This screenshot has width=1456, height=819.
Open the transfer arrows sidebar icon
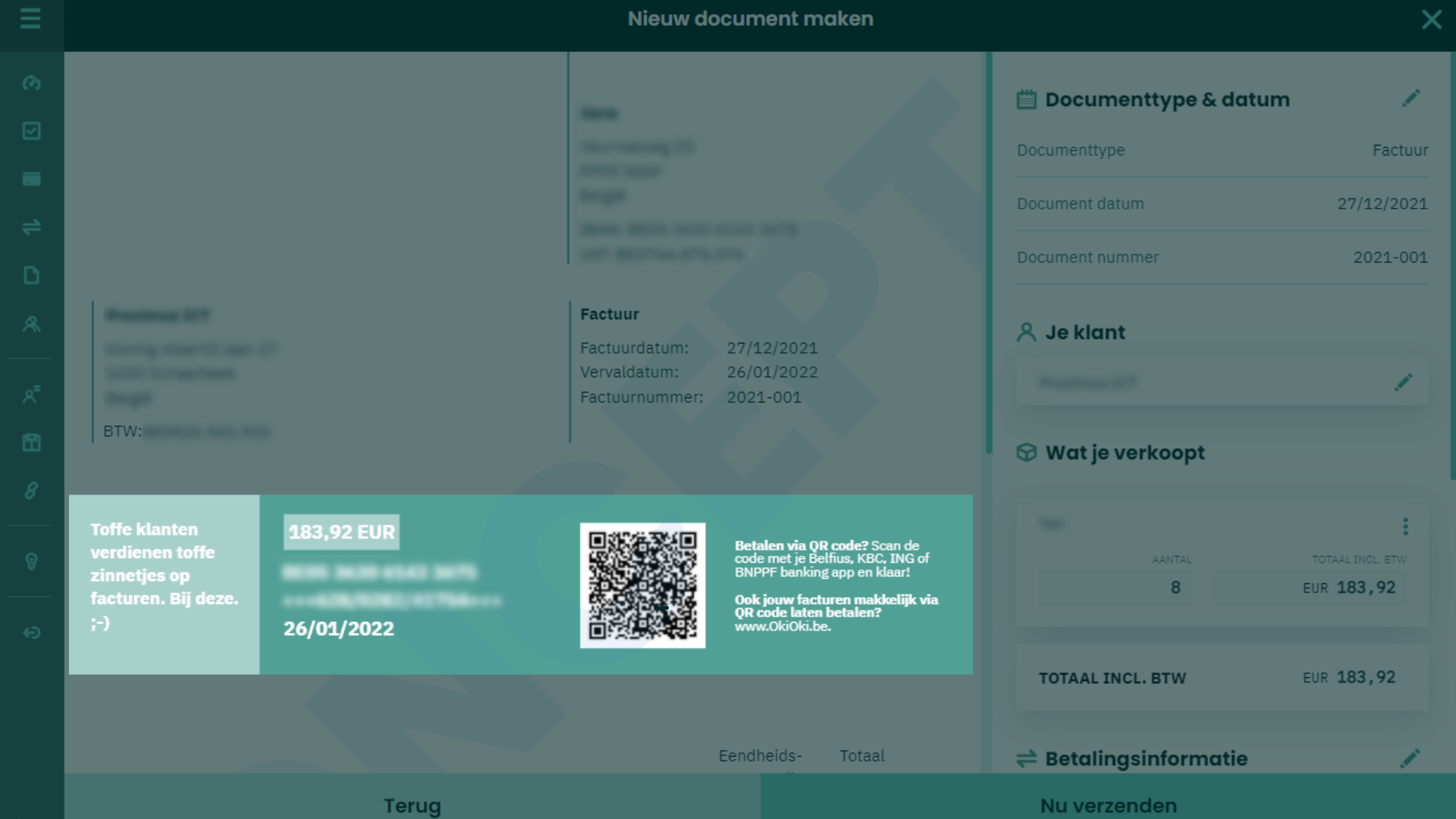pyautogui.click(x=31, y=227)
